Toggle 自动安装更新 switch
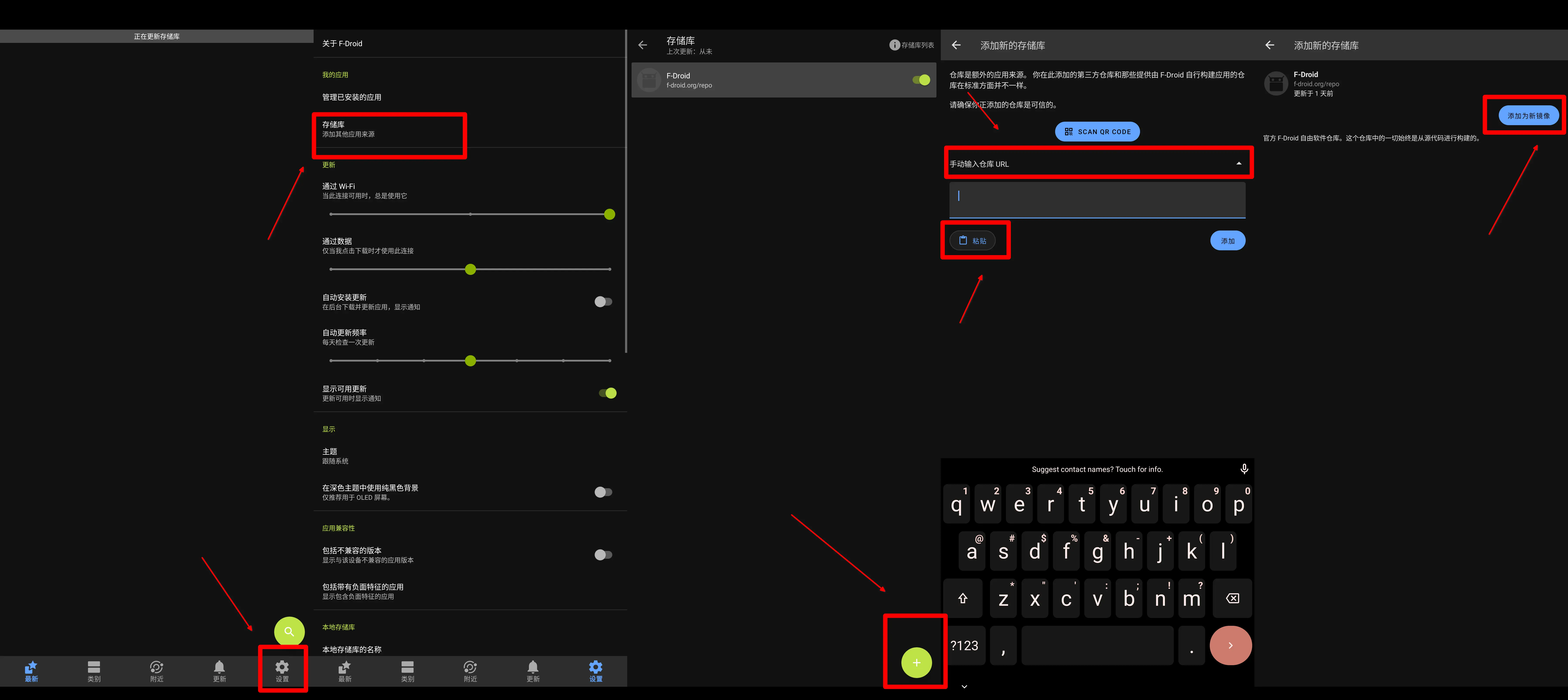This screenshot has width=1568, height=700. [x=603, y=302]
